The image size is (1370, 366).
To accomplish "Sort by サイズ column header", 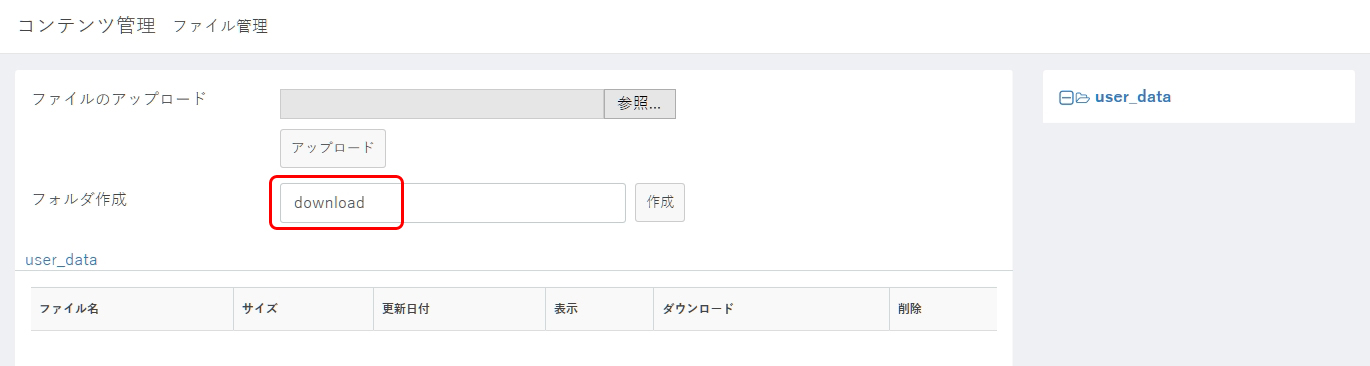I will 304,309.
